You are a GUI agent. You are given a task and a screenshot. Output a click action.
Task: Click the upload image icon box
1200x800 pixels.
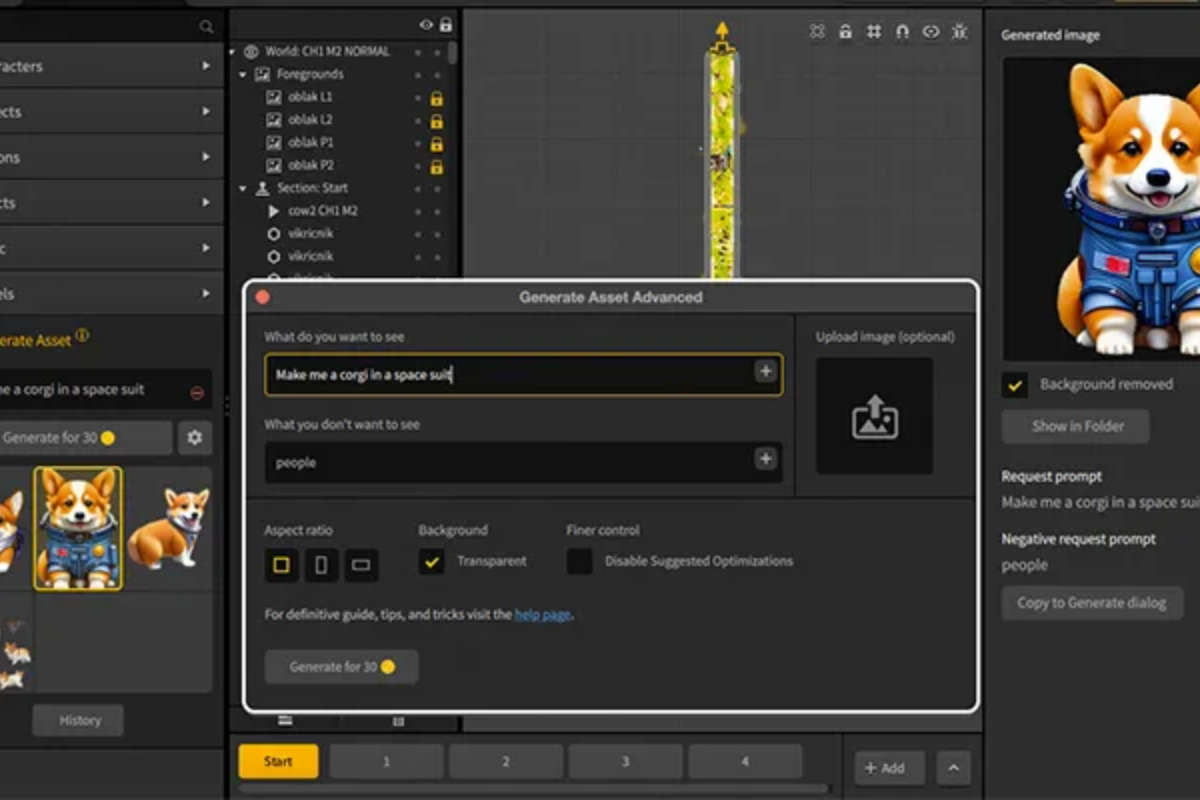click(875, 416)
